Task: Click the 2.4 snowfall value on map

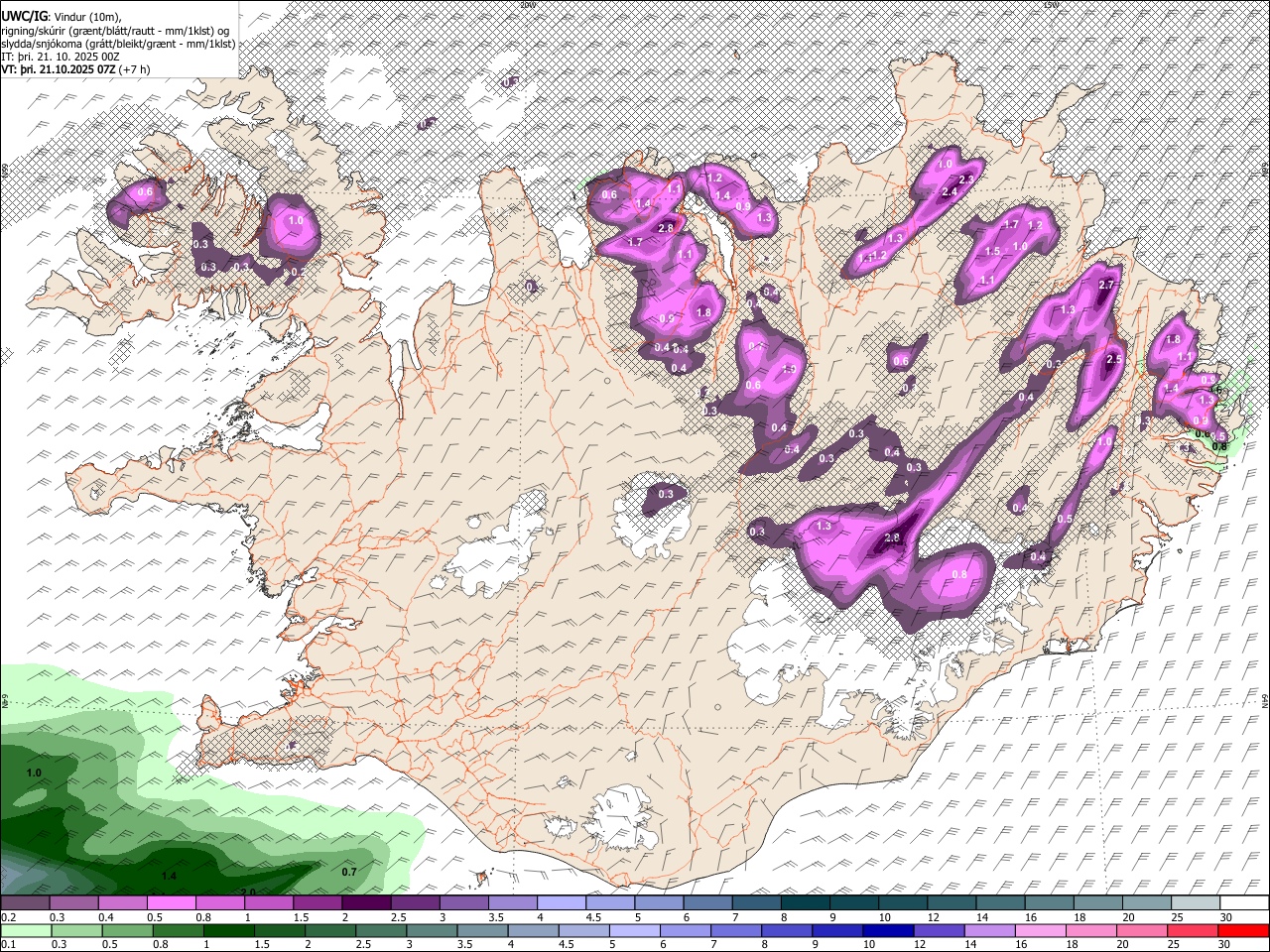Action: pyautogui.click(x=949, y=192)
